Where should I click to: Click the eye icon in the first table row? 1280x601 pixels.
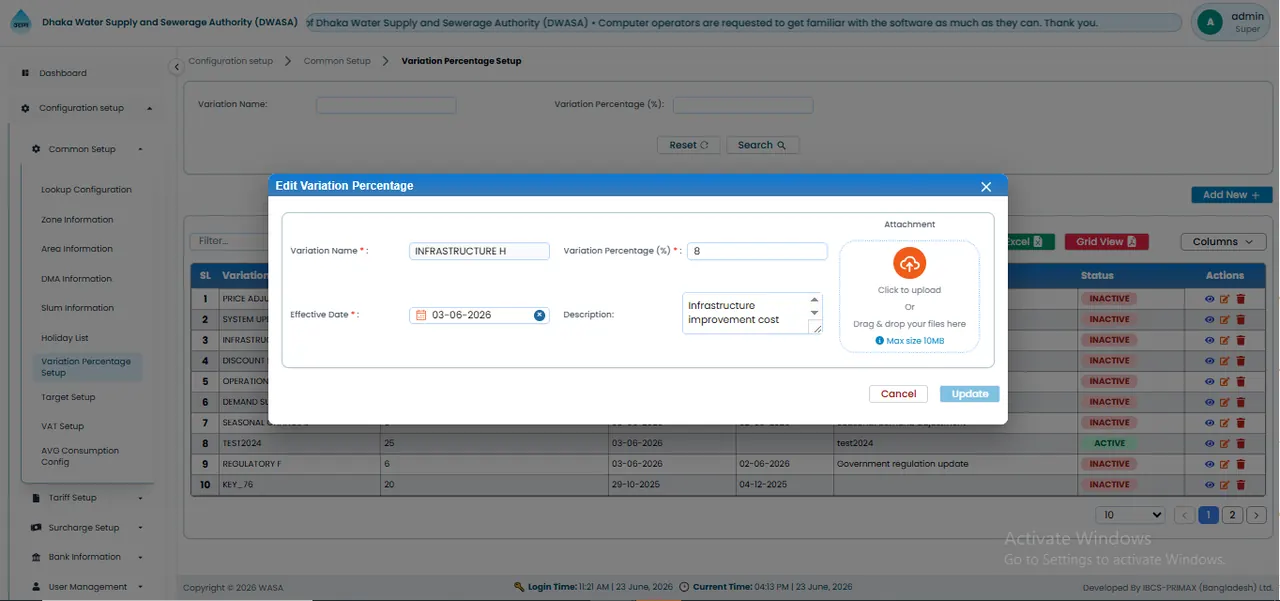point(1210,299)
